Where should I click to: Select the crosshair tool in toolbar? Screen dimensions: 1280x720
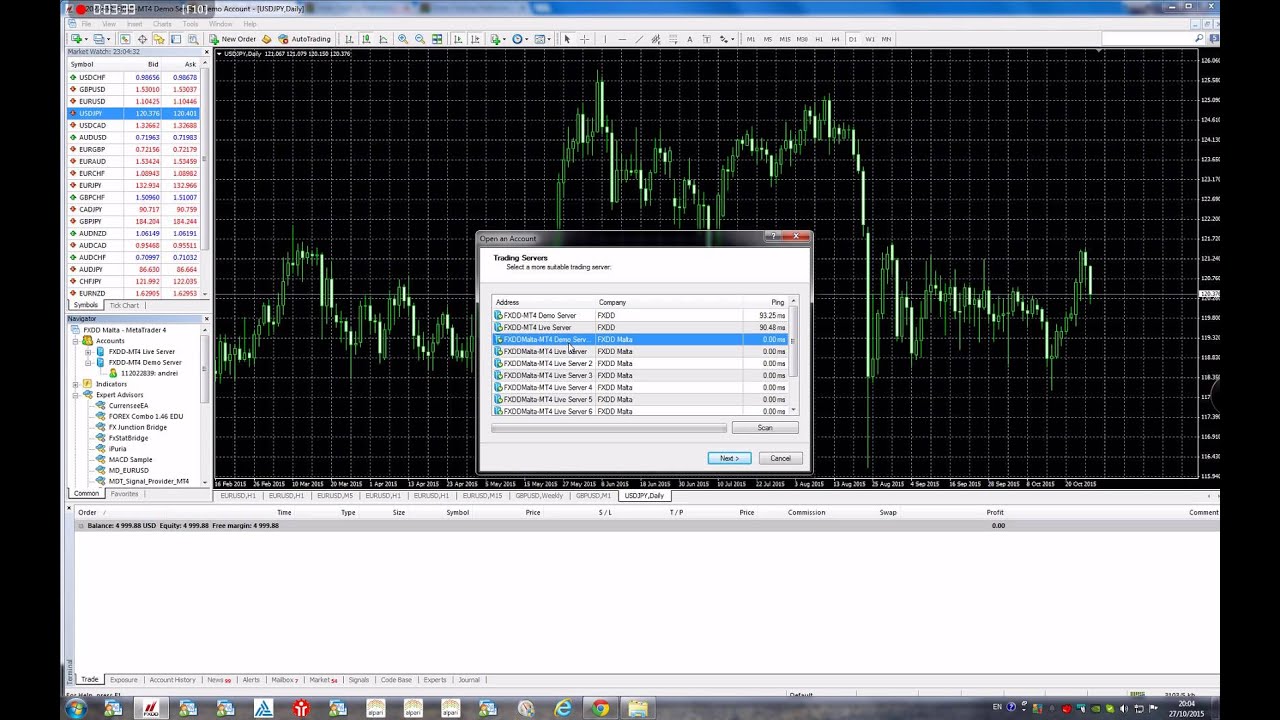pos(584,39)
